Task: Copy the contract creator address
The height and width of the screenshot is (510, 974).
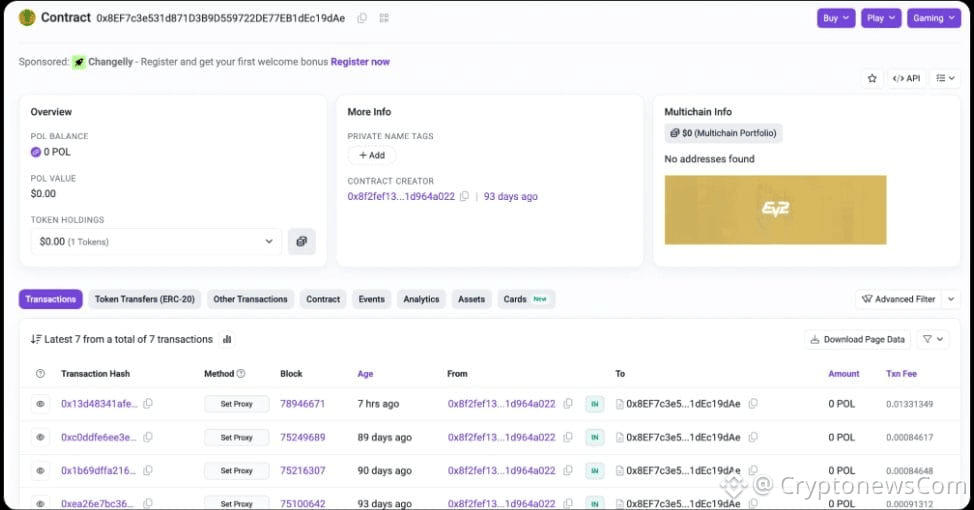Action: [464, 197]
